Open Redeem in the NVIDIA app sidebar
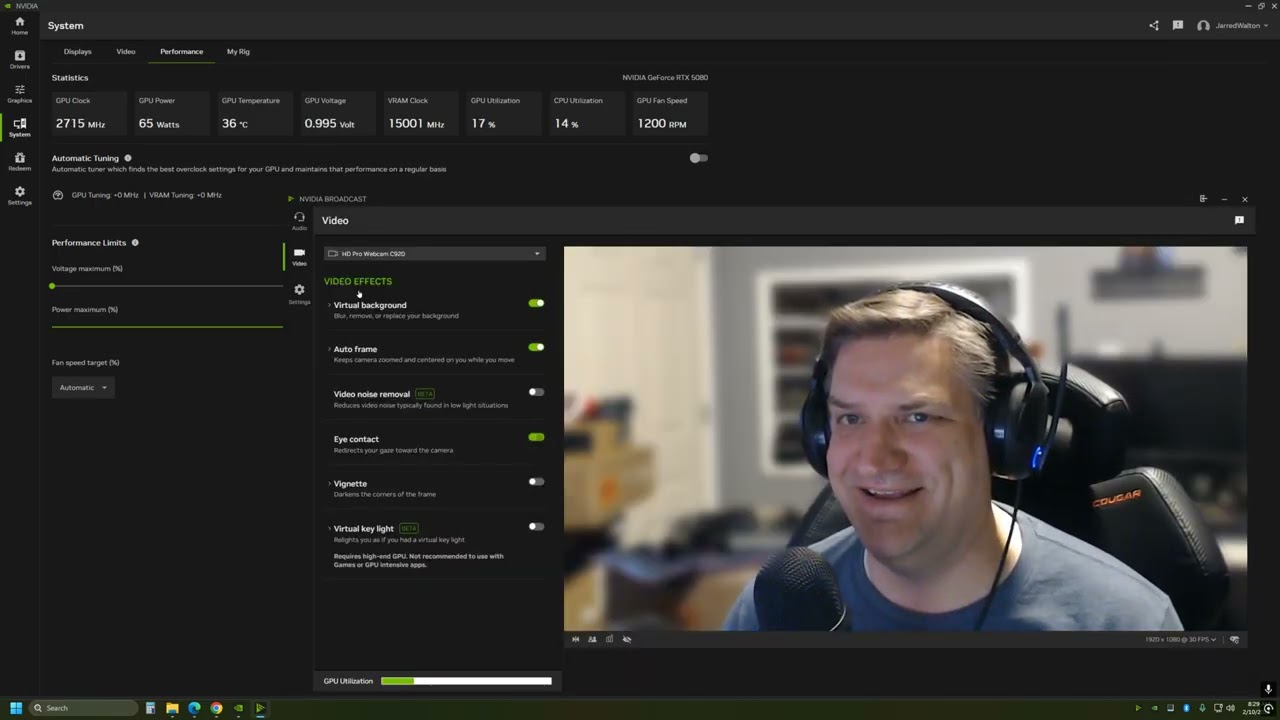The width and height of the screenshot is (1280, 720). [19, 162]
